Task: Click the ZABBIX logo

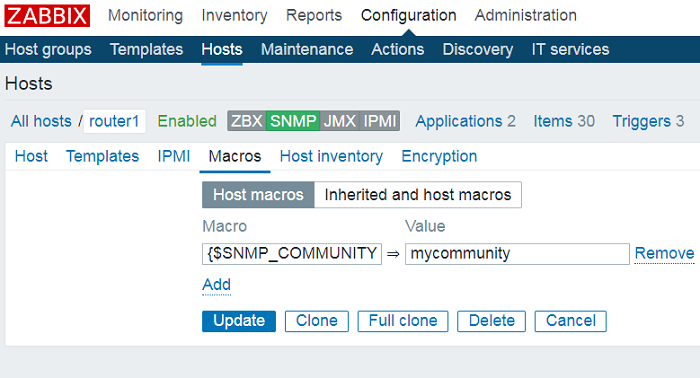Action: tap(47, 16)
